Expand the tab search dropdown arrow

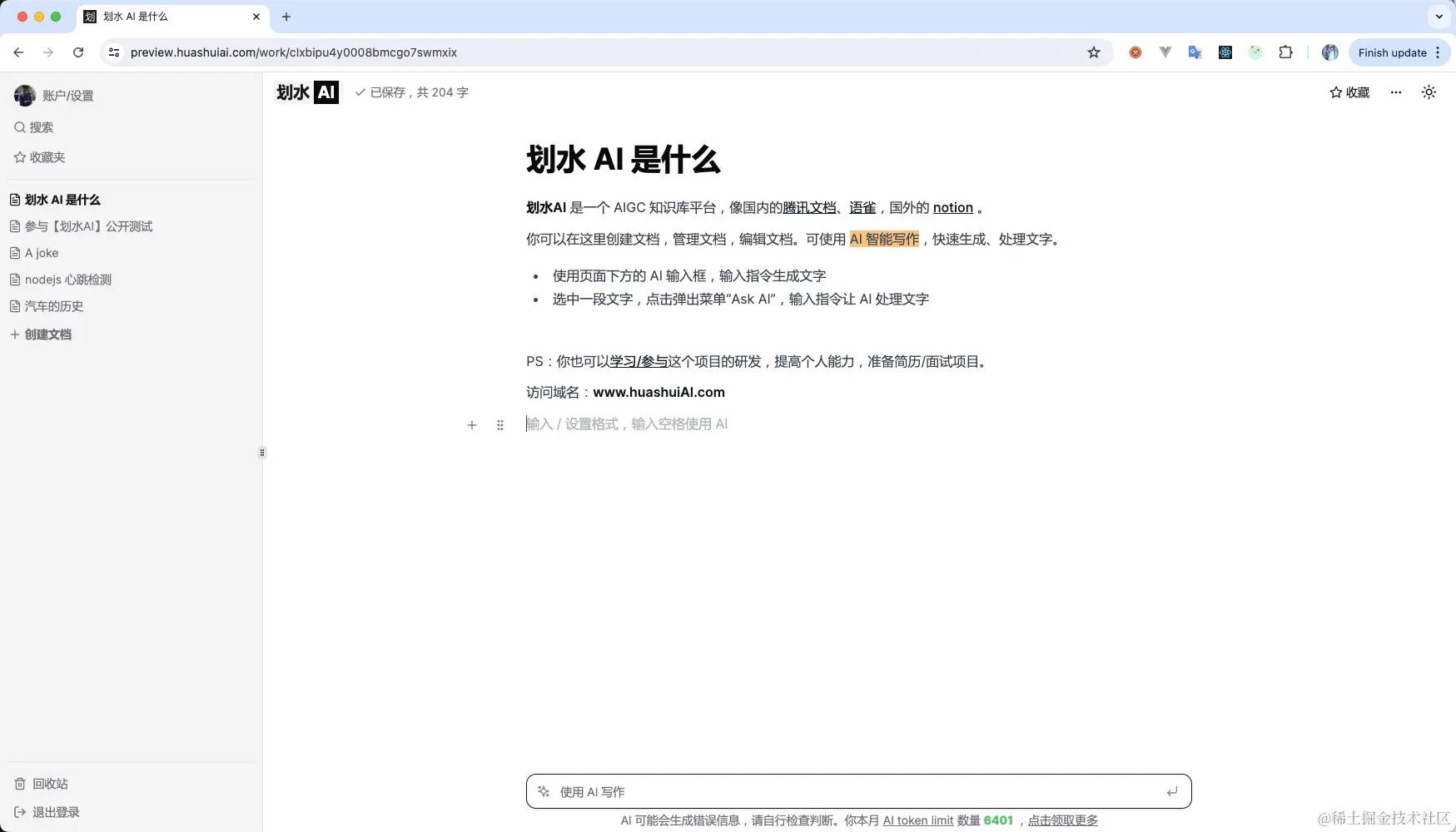click(x=1439, y=17)
